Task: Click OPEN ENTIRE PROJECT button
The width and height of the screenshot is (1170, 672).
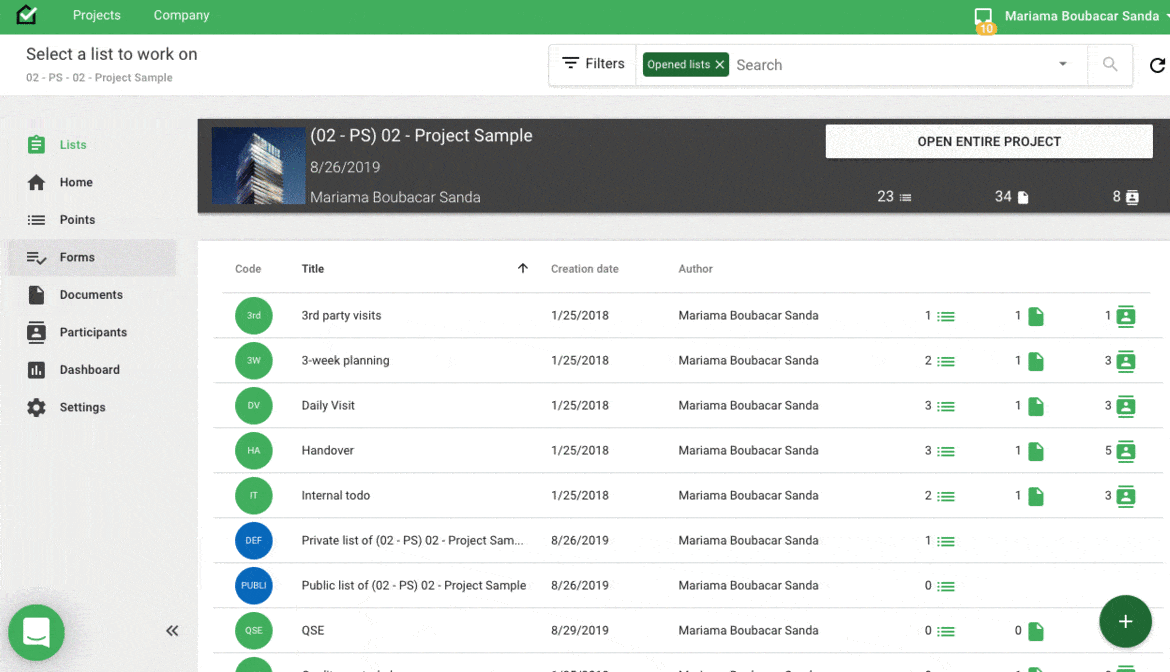Action: pos(988,142)
